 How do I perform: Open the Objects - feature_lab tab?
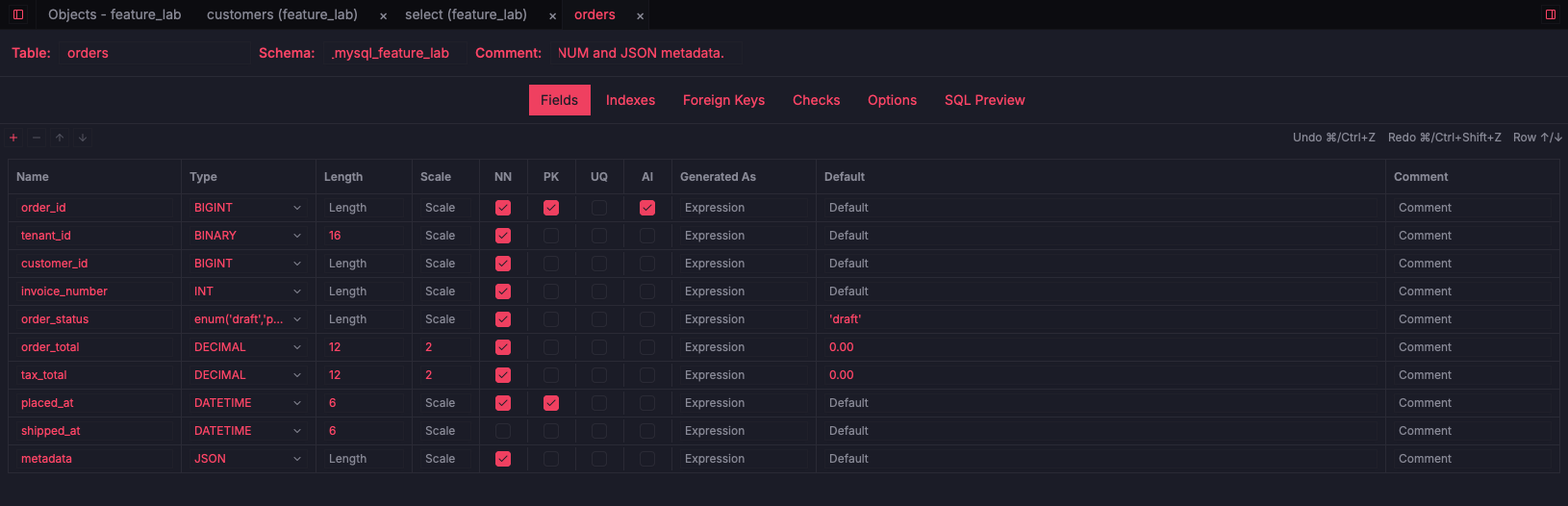pyautogui.click(x=114, y=14)
